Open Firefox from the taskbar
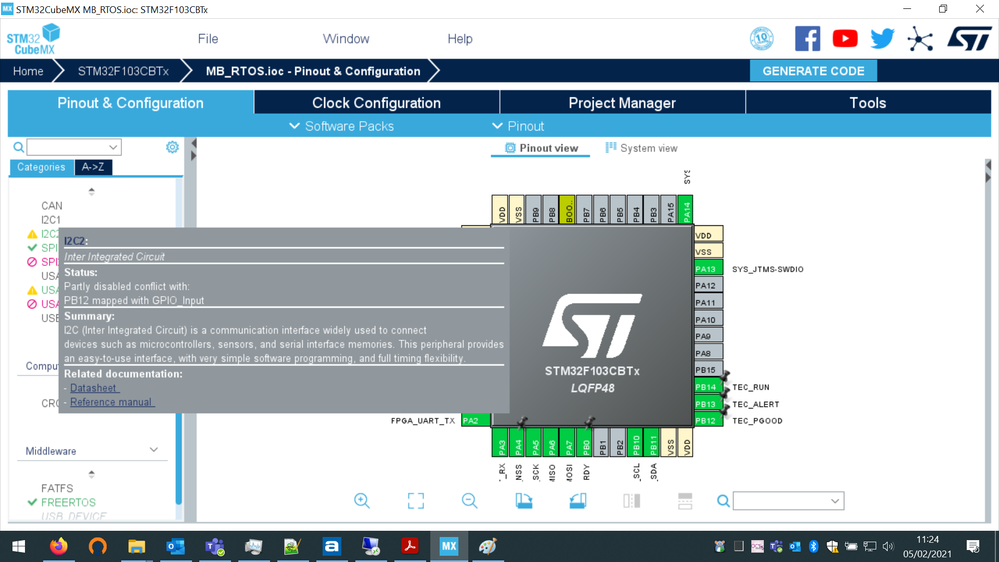 pos(59,546)
